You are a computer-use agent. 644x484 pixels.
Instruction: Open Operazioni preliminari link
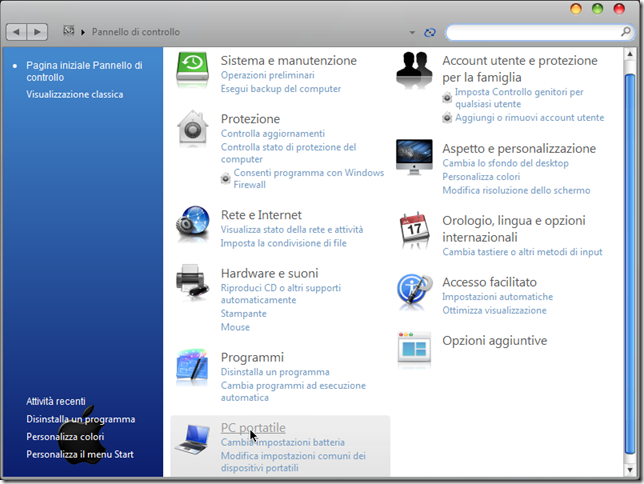267,75
